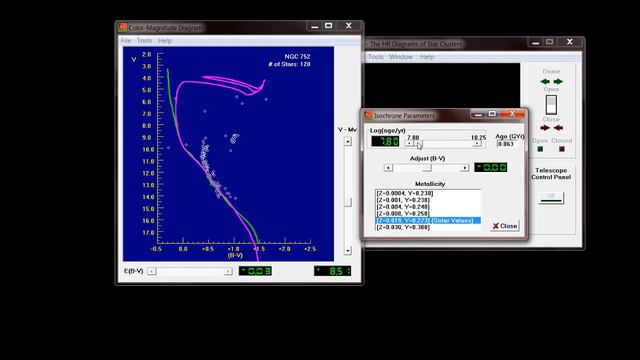This screenshot has width=640, height=360.
Task: Click the Adjust (B-V) slider thumb
Action: [x=427, y=168]
